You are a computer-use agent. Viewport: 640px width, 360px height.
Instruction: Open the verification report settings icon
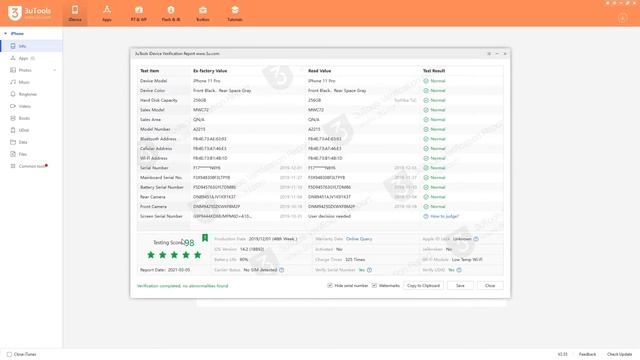pos(489,53)
